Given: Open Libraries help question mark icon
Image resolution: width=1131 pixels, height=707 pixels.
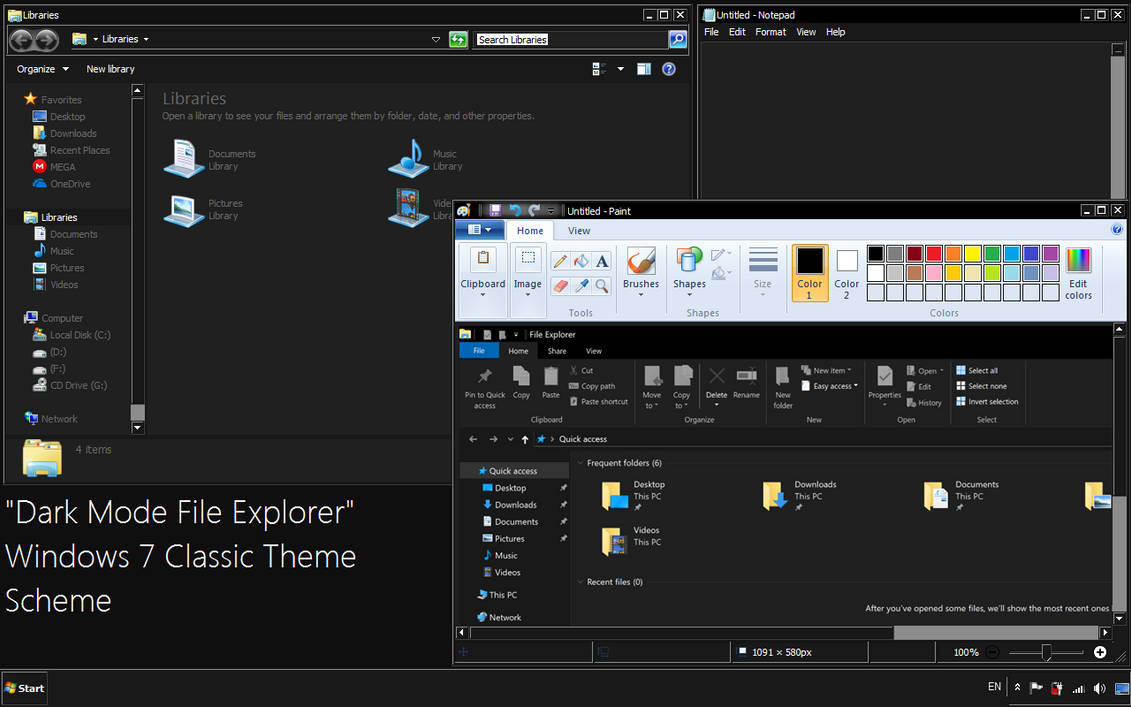Looking at the screenshot, I should [669, 69].
